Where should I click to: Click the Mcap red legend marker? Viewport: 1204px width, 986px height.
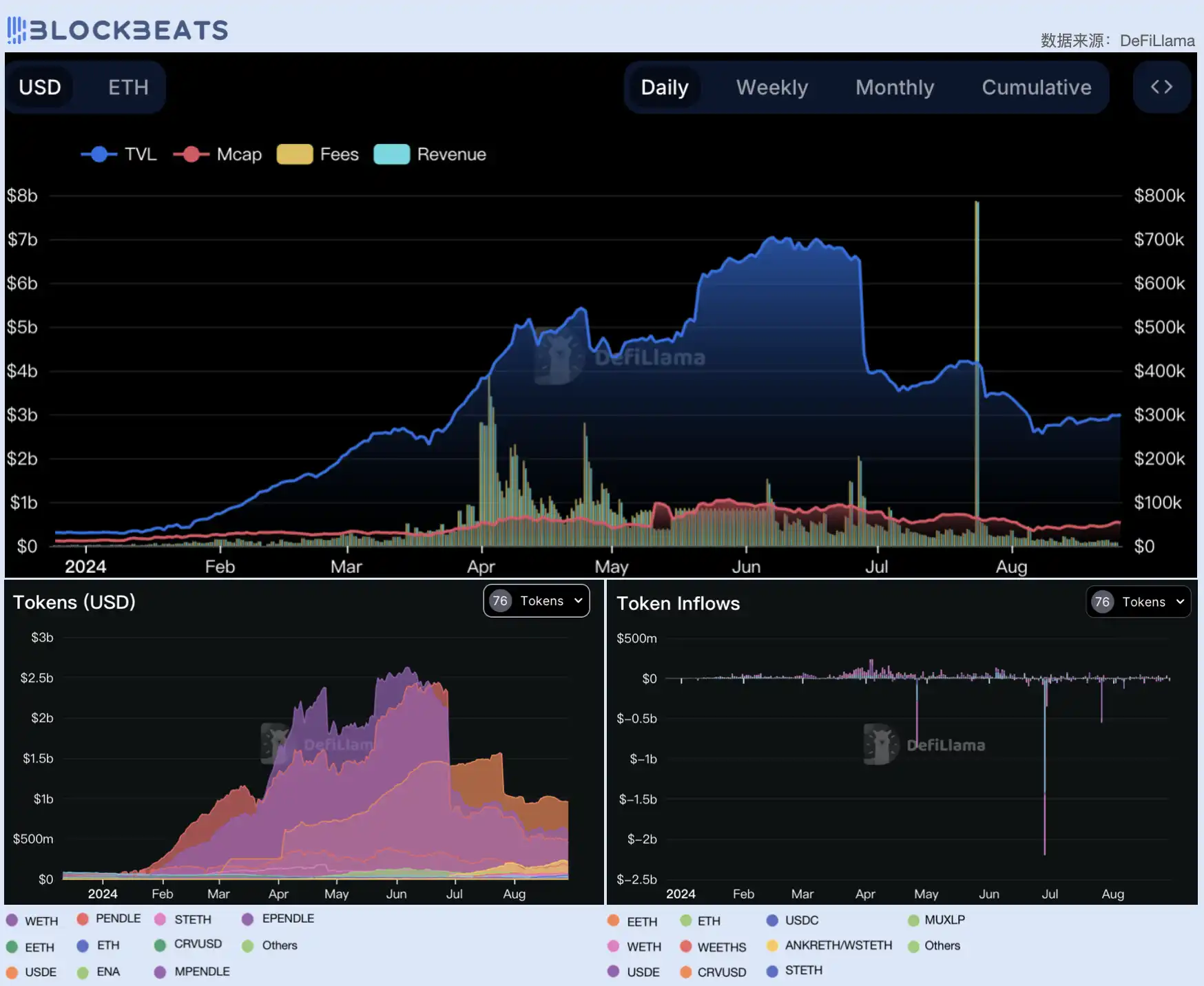tap(191, 154)
